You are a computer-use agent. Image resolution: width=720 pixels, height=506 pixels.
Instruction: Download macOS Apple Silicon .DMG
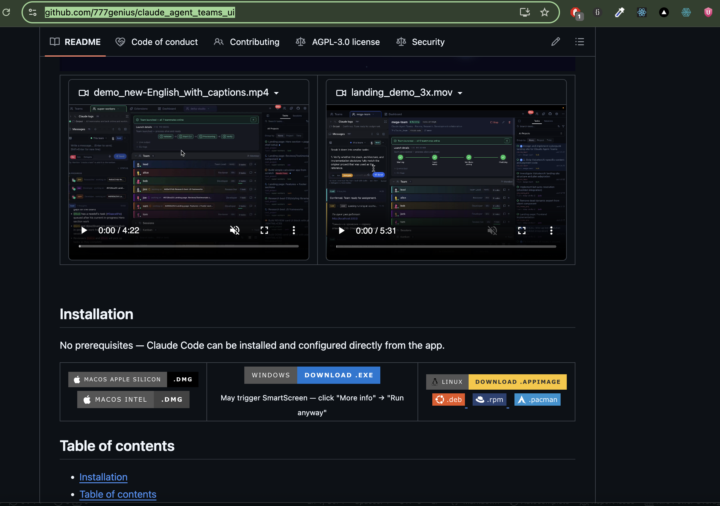coord(133,379)
